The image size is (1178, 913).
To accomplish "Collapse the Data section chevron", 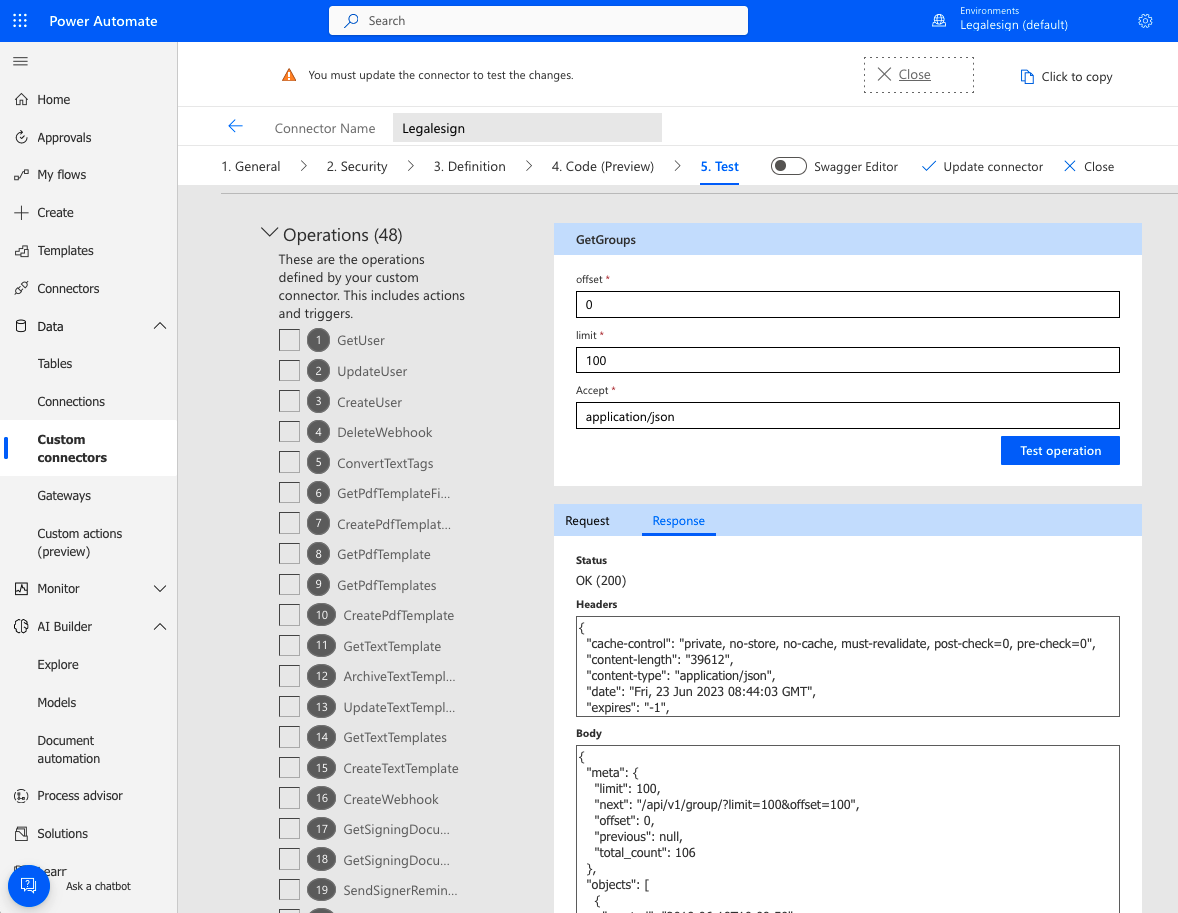I will point(160,326).
